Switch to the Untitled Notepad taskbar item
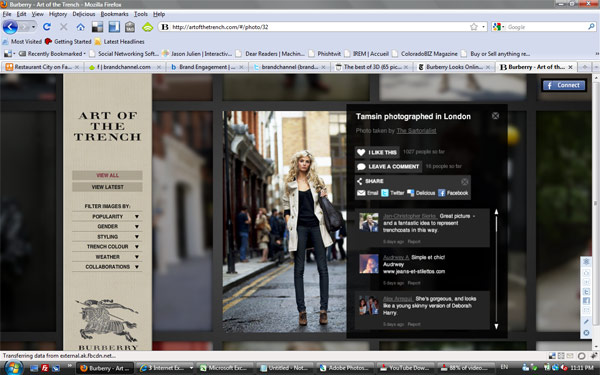The height and width of the screenshot is (375, 600). click(285, 368)
